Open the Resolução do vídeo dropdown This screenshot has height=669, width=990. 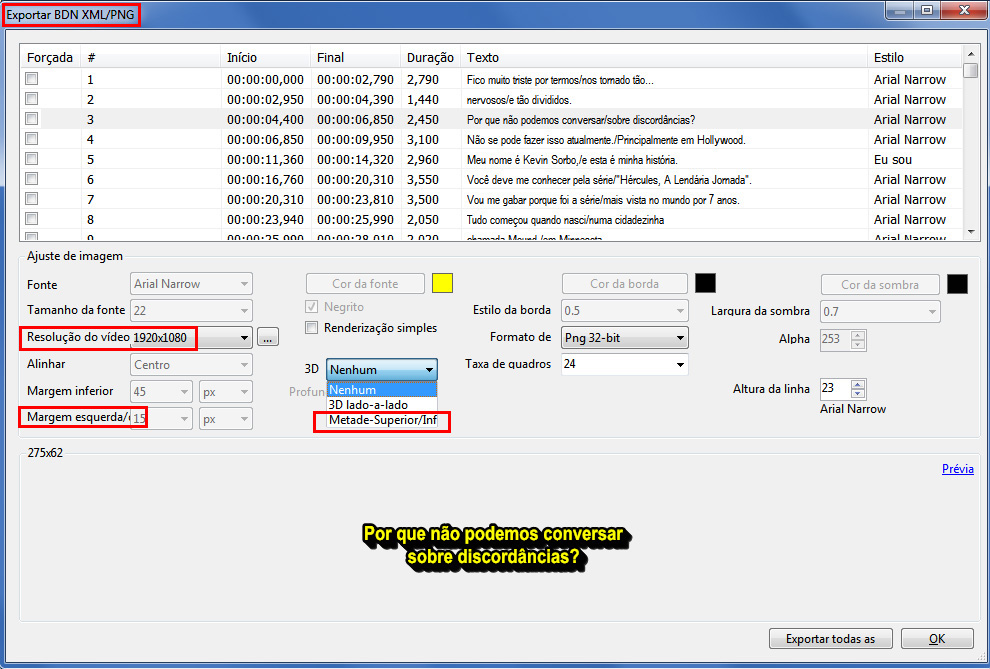point(243,338)
